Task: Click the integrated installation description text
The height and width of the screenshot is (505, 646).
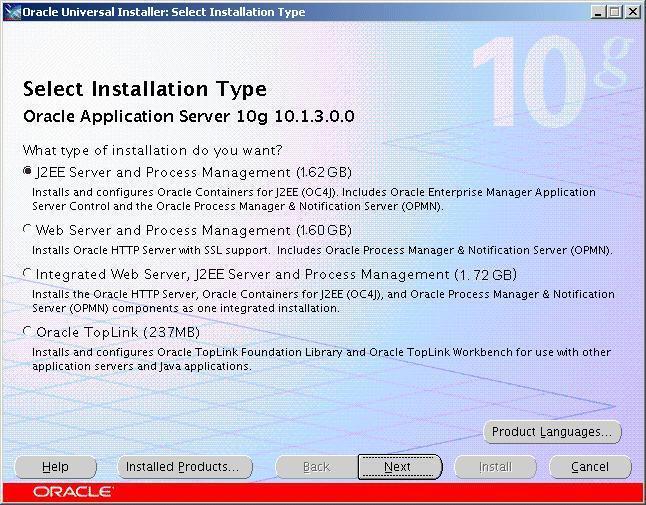Action: point(323,301)
